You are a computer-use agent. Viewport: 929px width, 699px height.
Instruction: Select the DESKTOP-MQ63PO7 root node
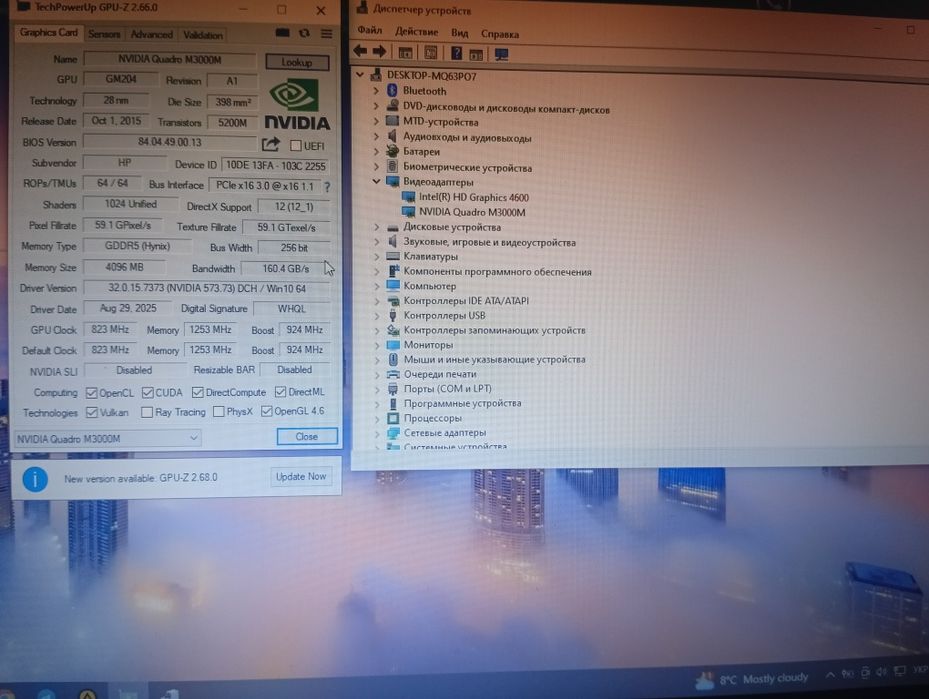431,76
